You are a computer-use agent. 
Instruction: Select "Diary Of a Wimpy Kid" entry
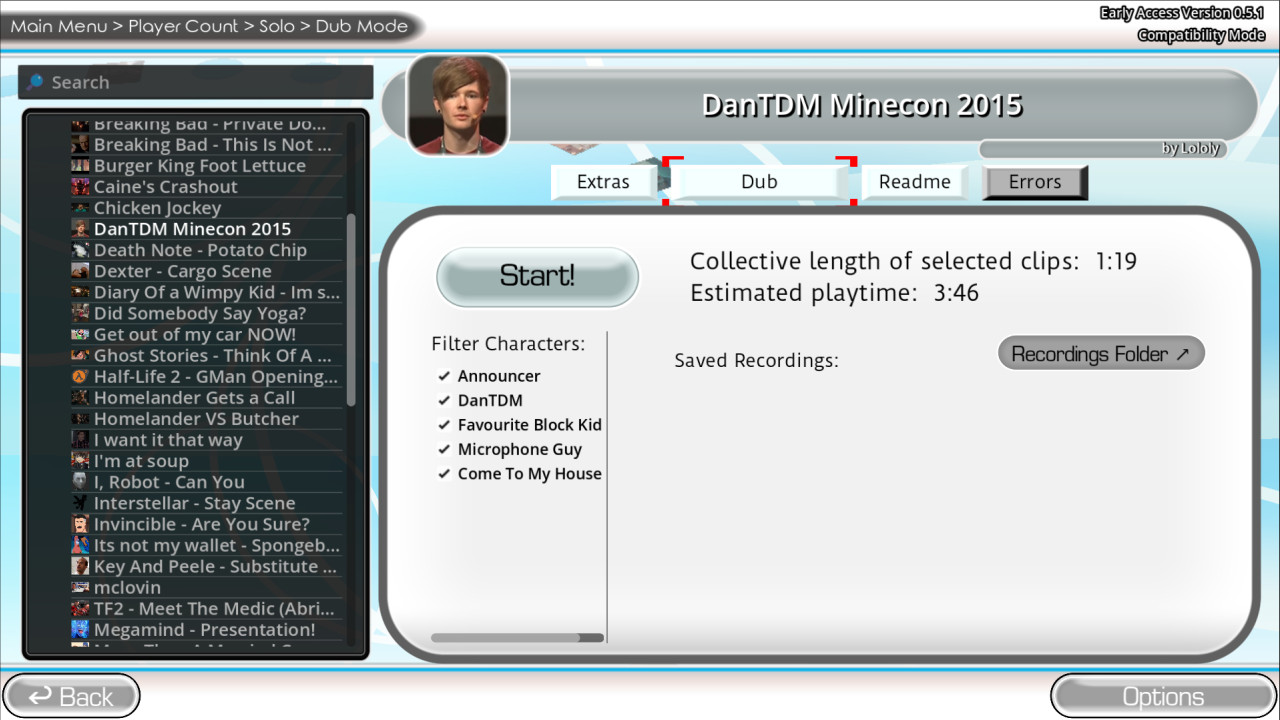[x=207, y=292]
